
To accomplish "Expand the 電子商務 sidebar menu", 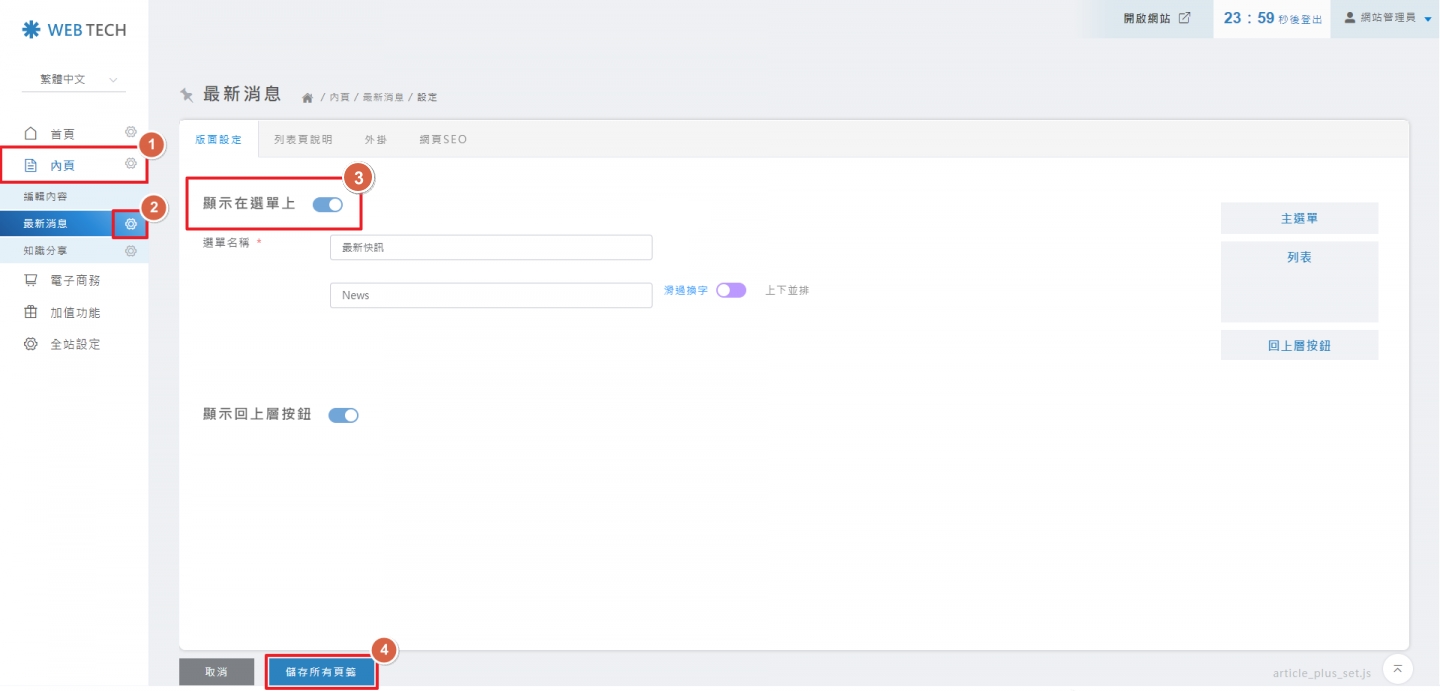I will click(x=75, y=281).
